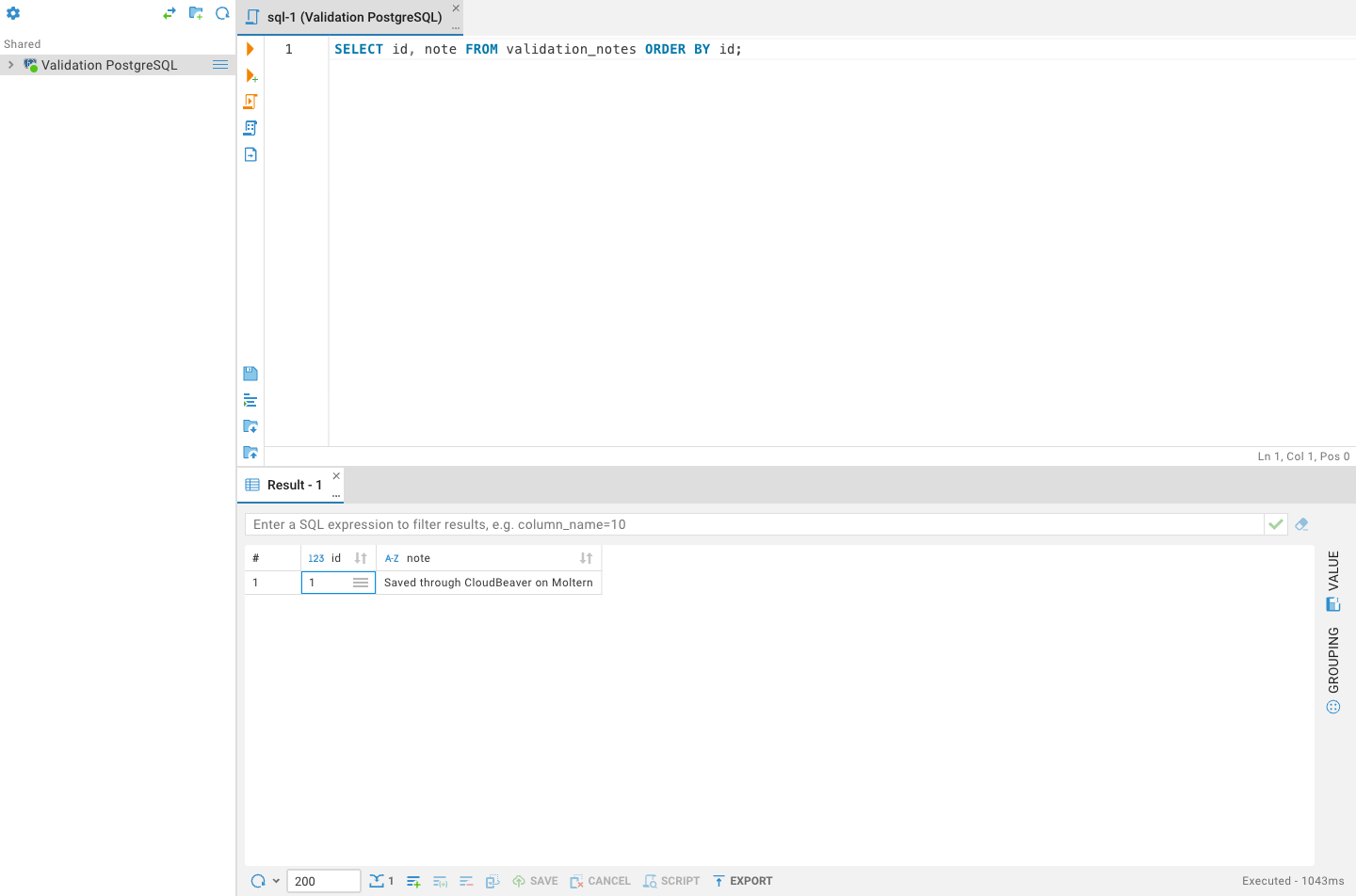1356x896 pixels.
Task: Click EXPORT to export results
Action: [742, 881]
